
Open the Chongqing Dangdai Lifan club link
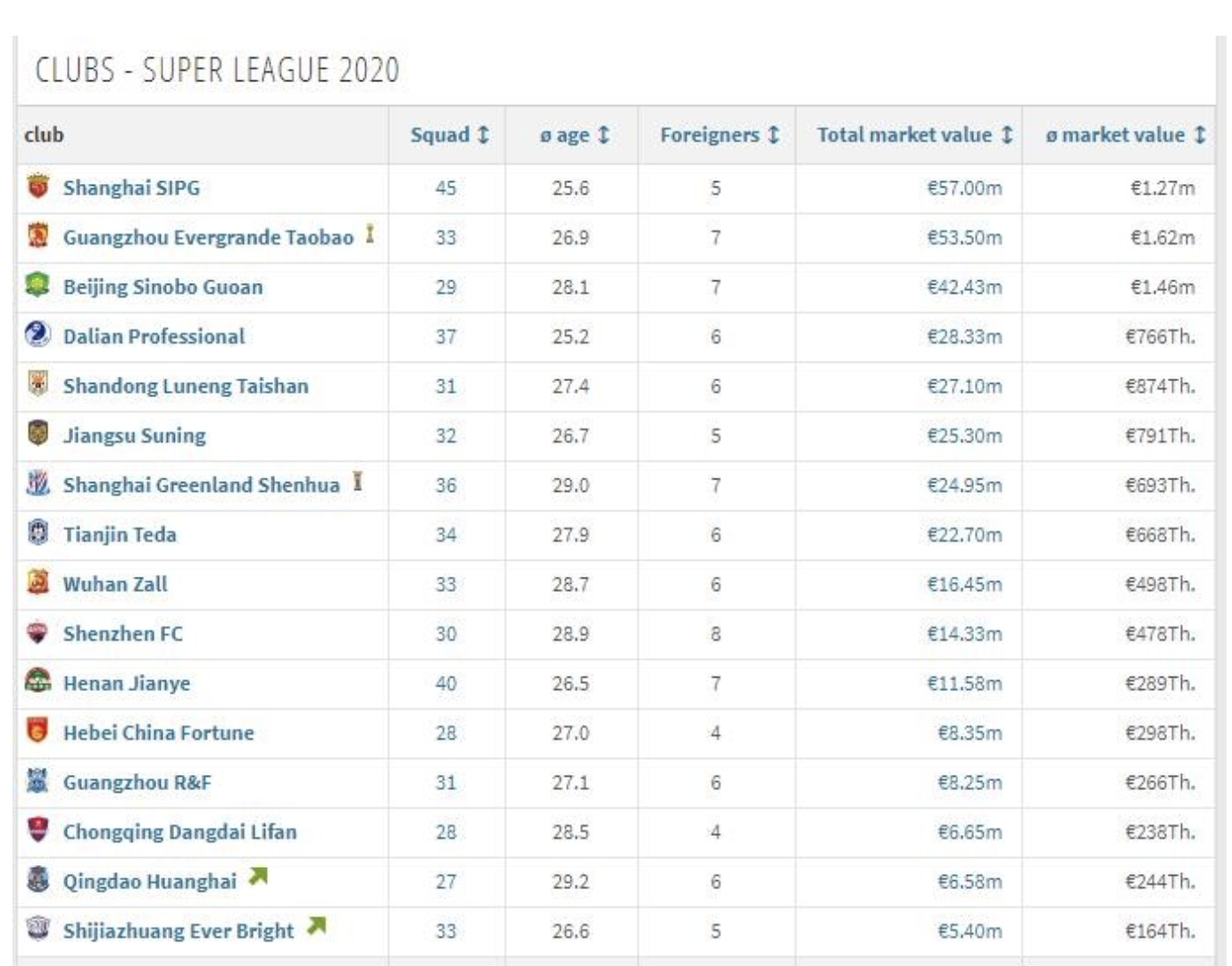179,832
